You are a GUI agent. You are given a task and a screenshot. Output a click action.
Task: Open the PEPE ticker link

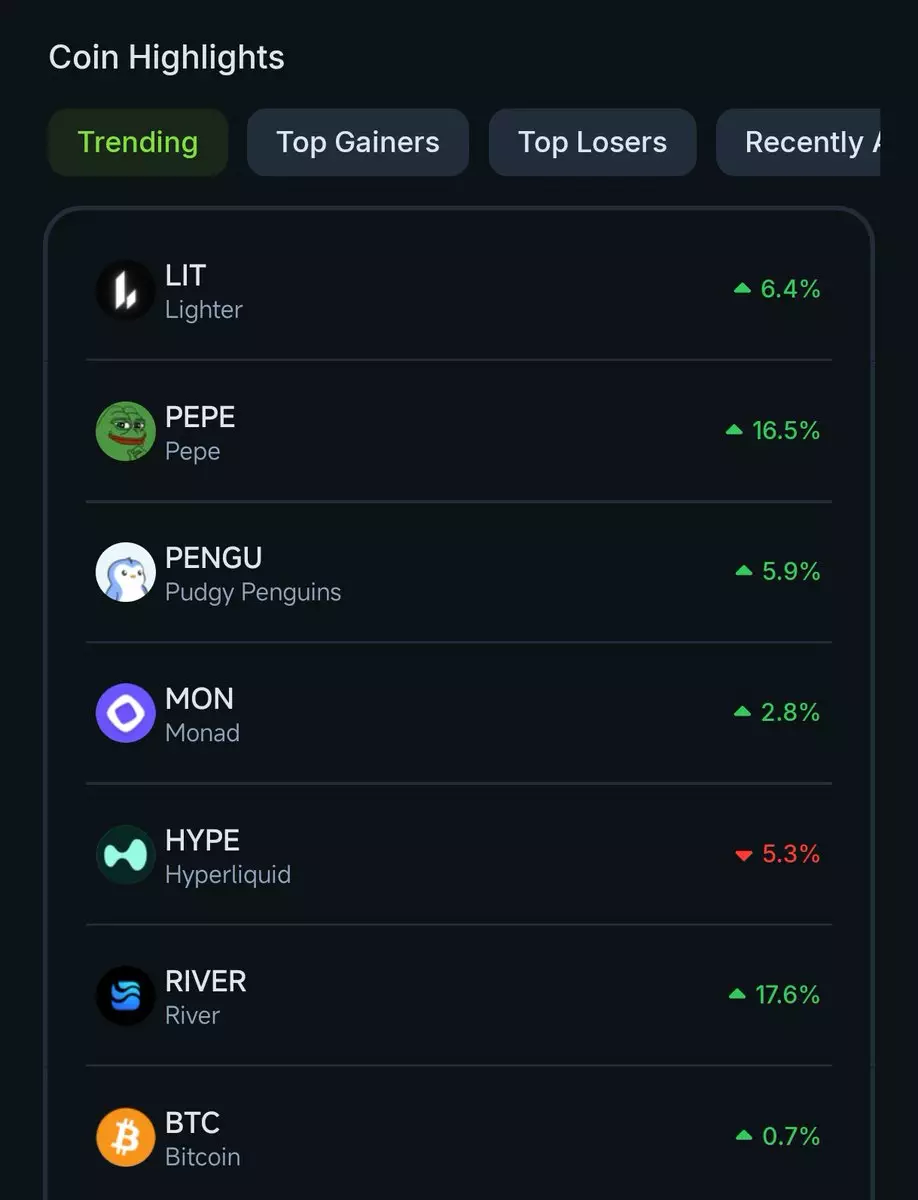(x=200, y=417)
